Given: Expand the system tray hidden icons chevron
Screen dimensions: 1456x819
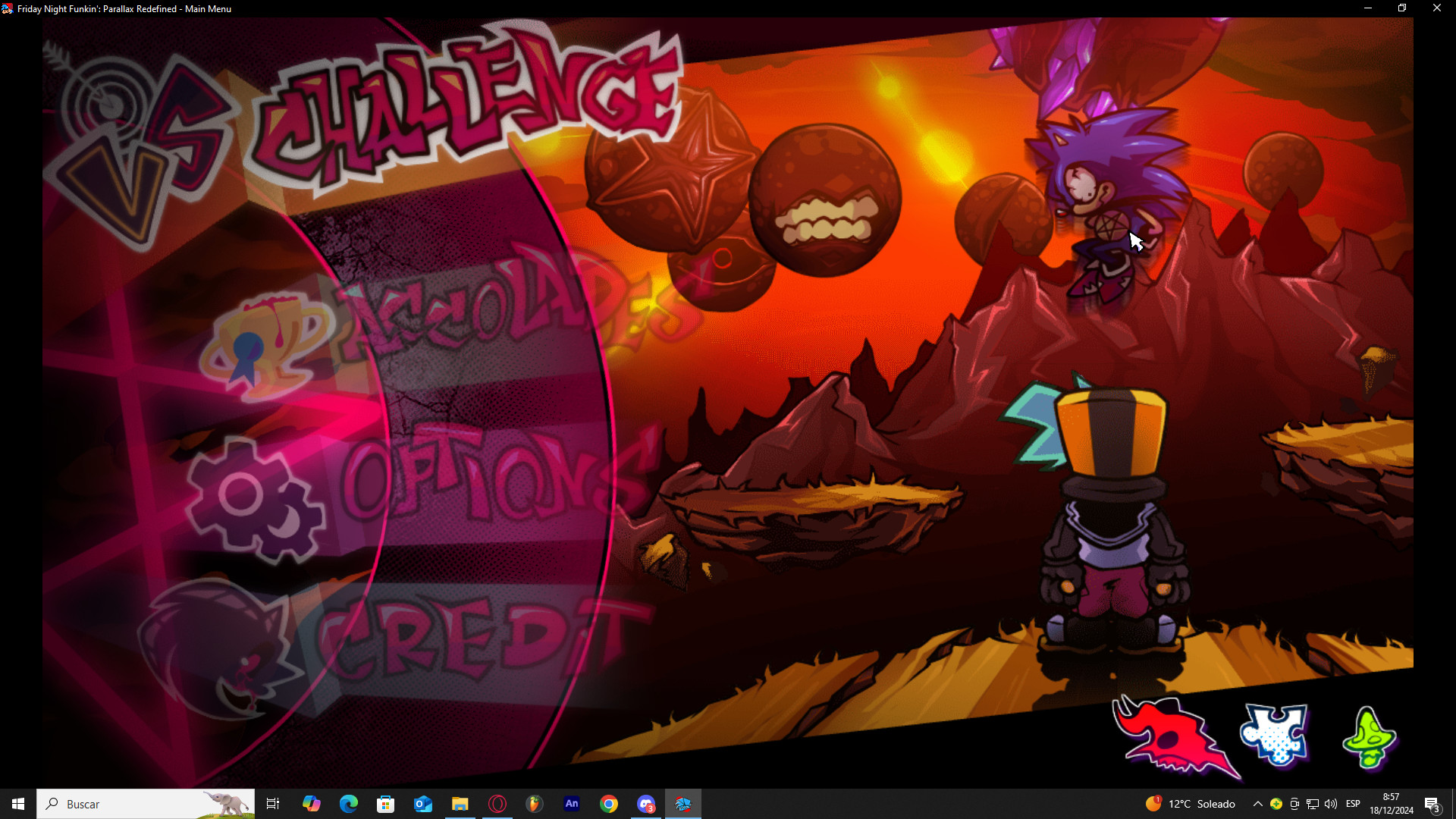Looking at the screenshot, I should (1257, 804).
